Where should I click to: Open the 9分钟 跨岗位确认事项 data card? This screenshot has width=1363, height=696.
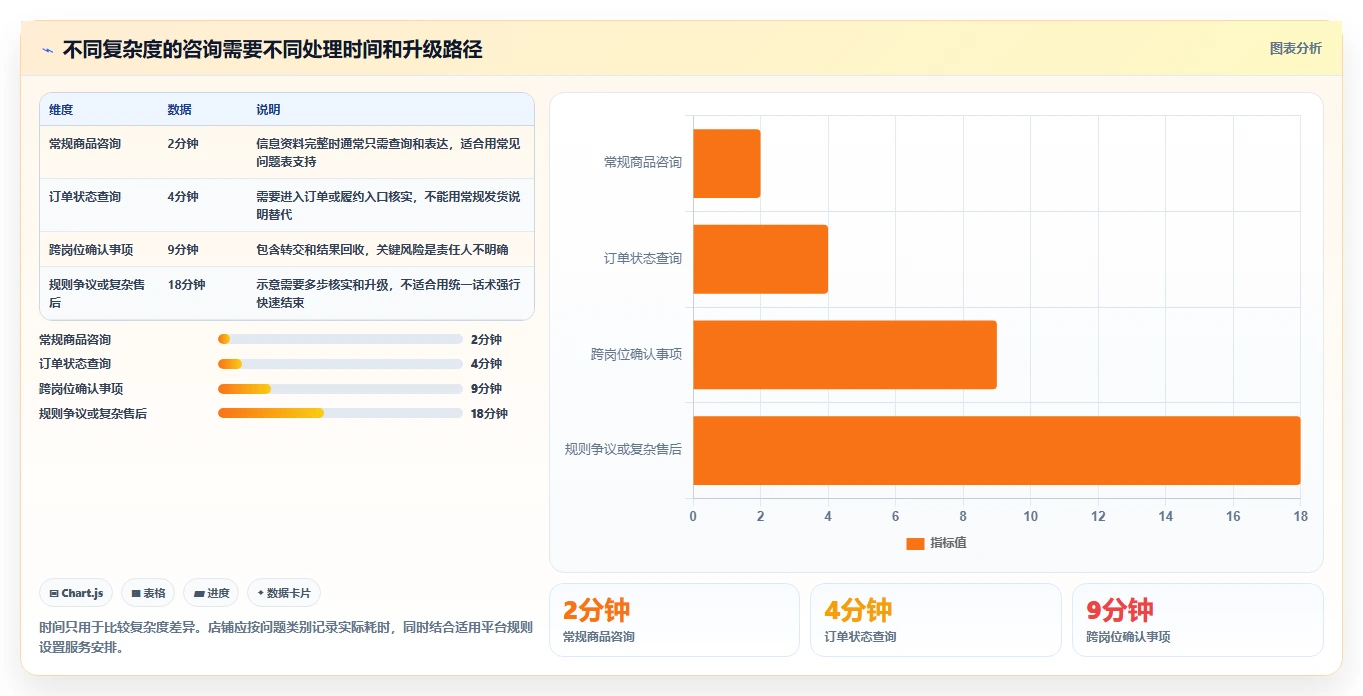[x=1197, y=620]
